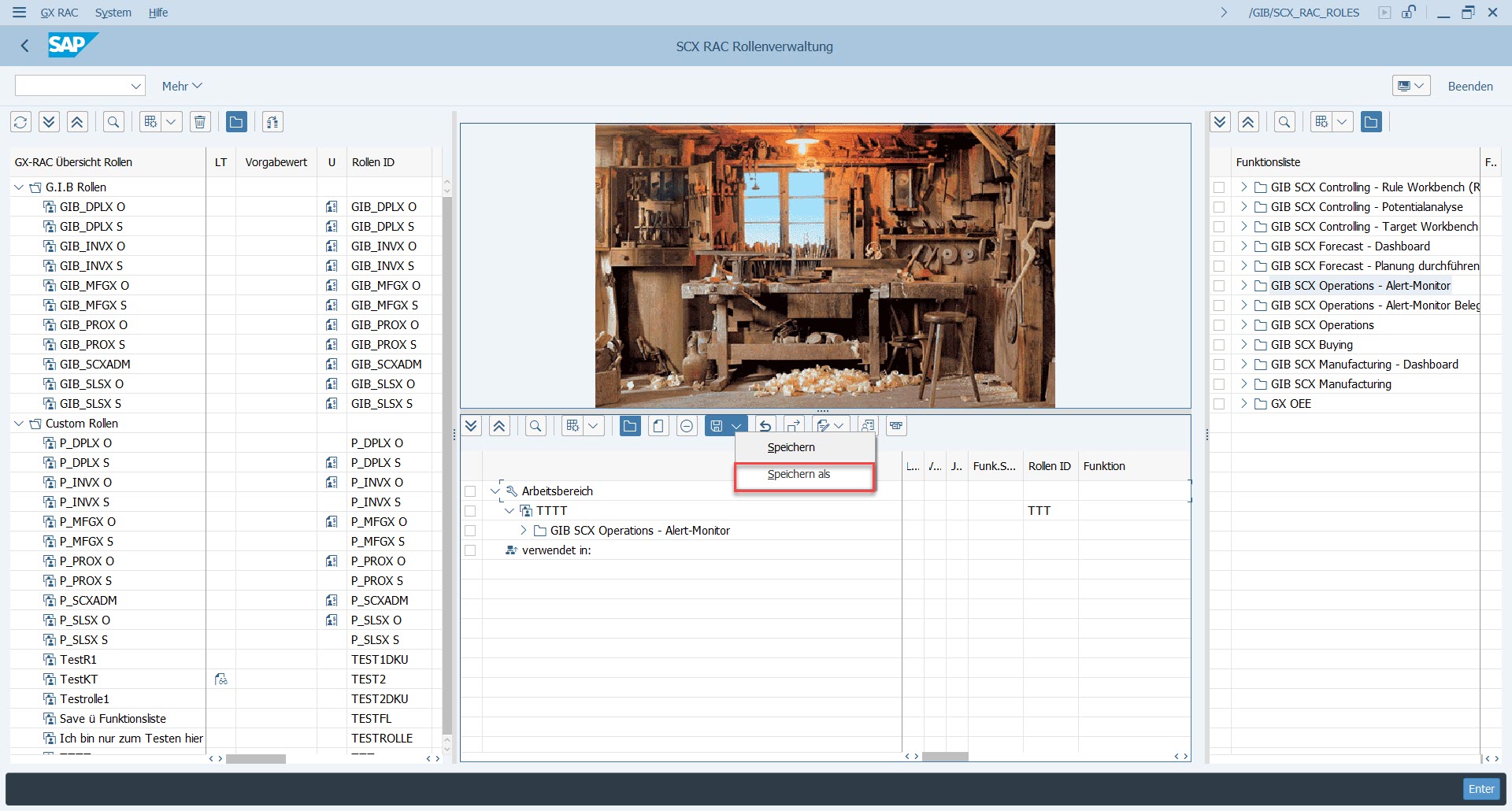Click the Beenden button

(1469, 86)
